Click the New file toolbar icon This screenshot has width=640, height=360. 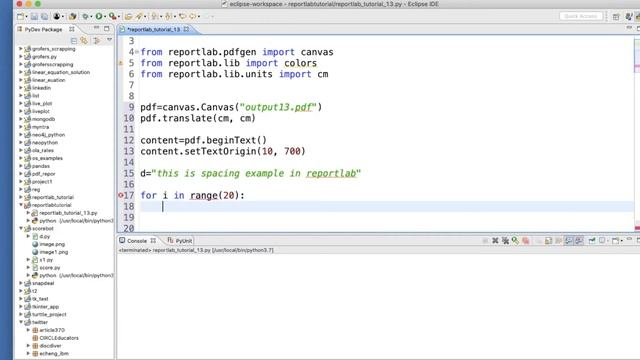20,16
